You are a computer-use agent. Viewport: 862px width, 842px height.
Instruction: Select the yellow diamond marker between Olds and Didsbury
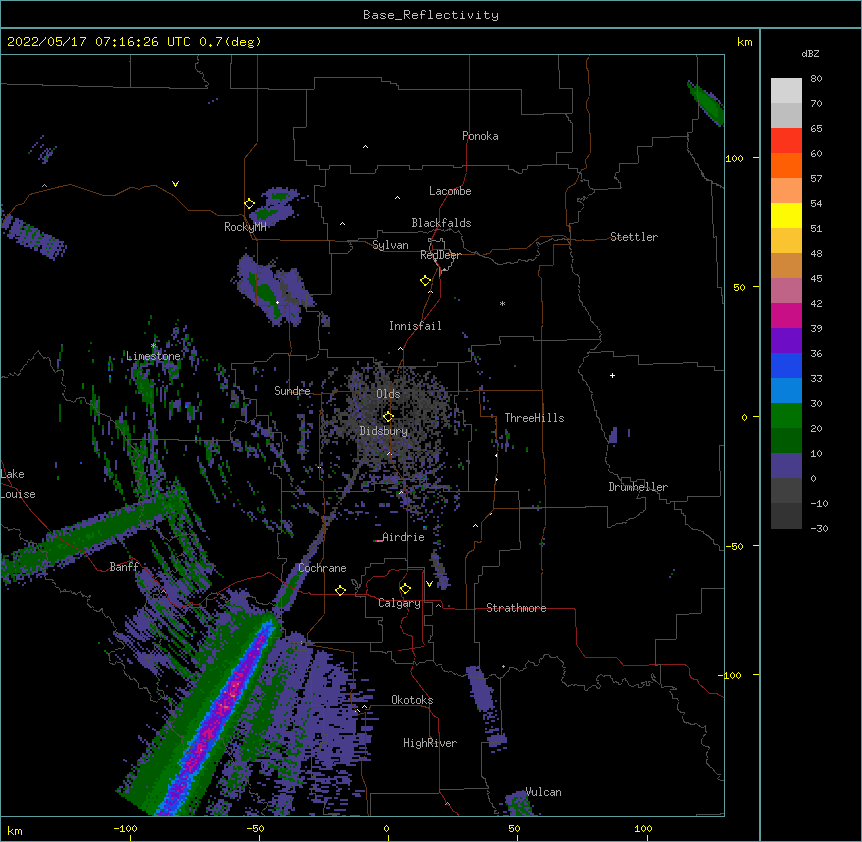388,416
